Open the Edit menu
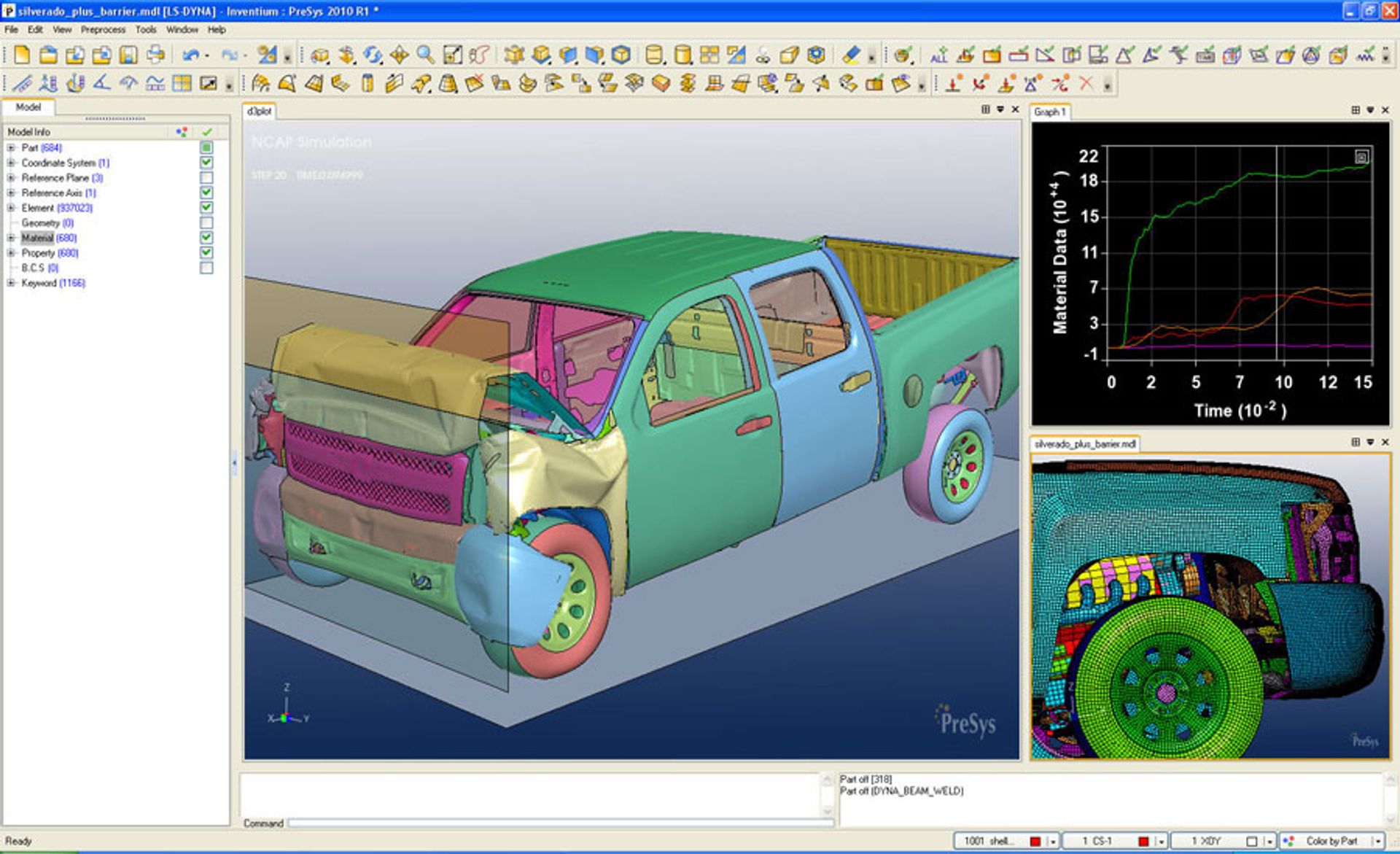The height and width of the screenshot is (854, 1400). pos(35,30)
